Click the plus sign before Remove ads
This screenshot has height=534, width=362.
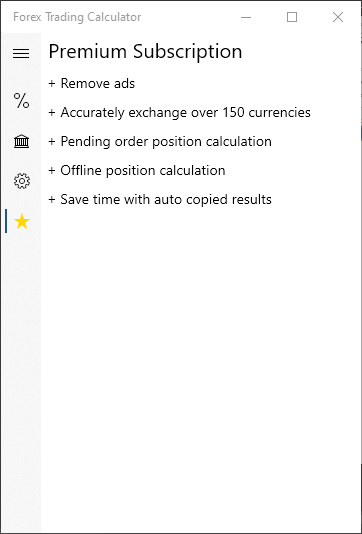(52, 84)
